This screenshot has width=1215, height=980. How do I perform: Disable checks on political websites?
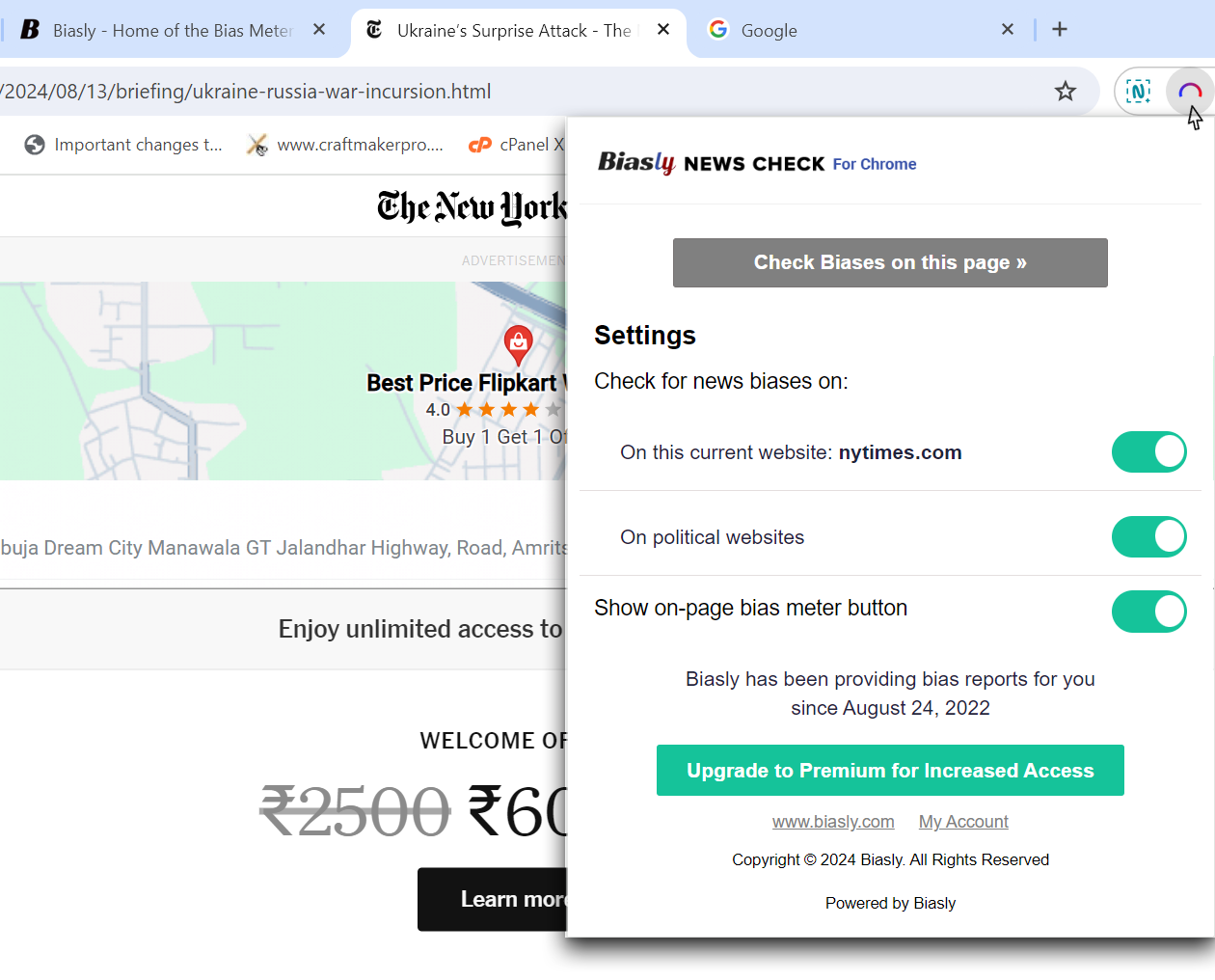coord(1148,537)
